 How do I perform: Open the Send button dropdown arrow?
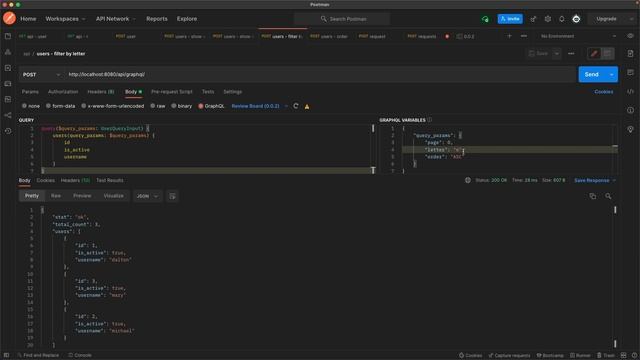[611, 74]
